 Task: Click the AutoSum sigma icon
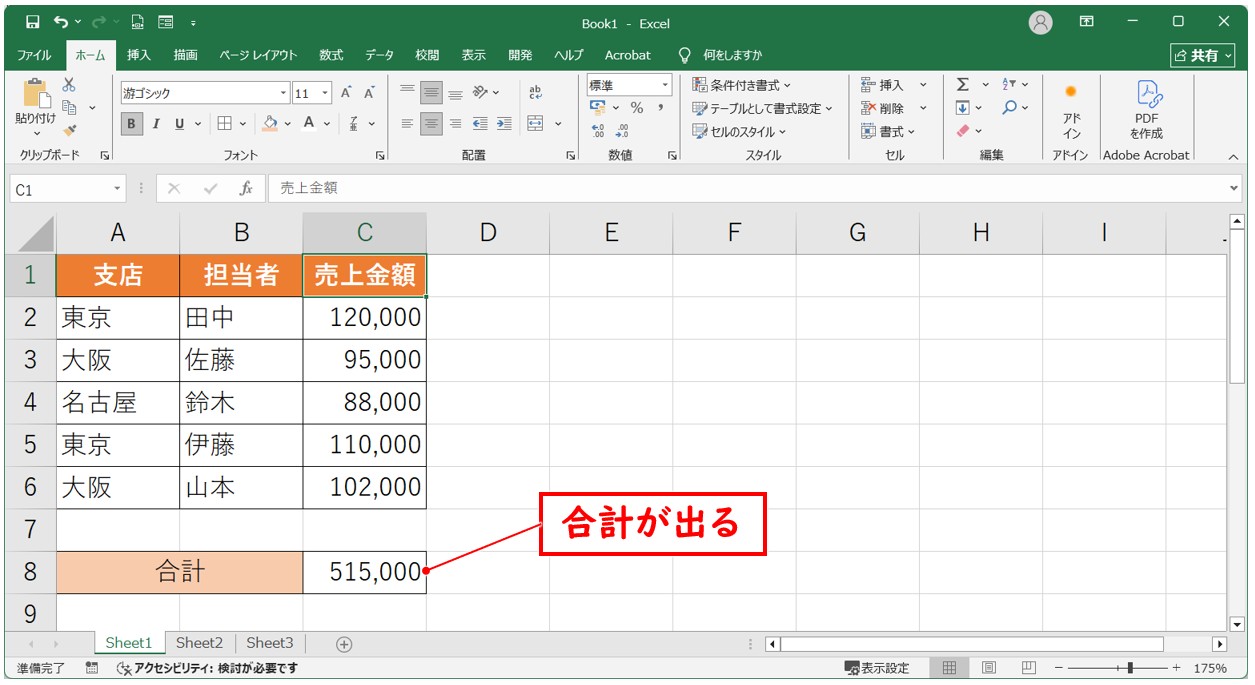click(962, 85)
